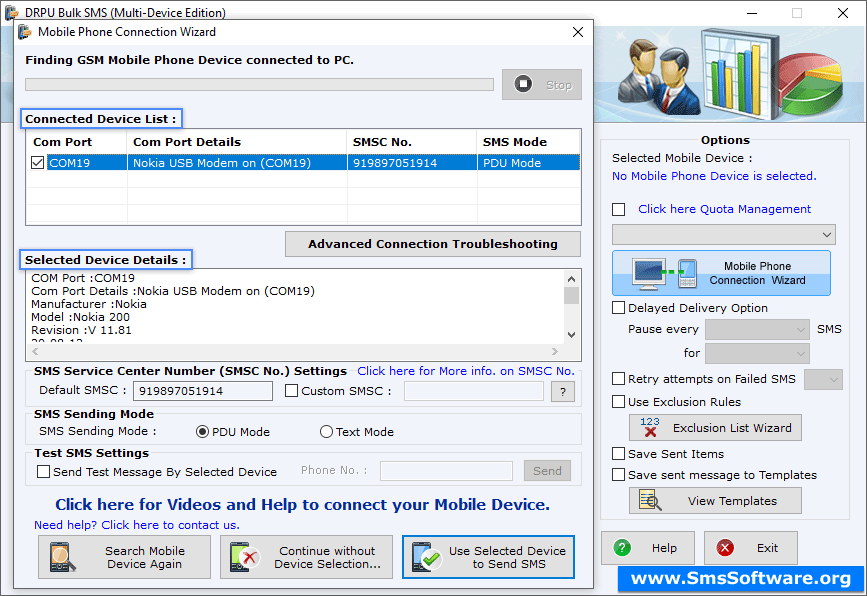Click the Mobile Phone Connection Wizard title icon
Viewport: 867px width, 596px height.
point(24,32)
